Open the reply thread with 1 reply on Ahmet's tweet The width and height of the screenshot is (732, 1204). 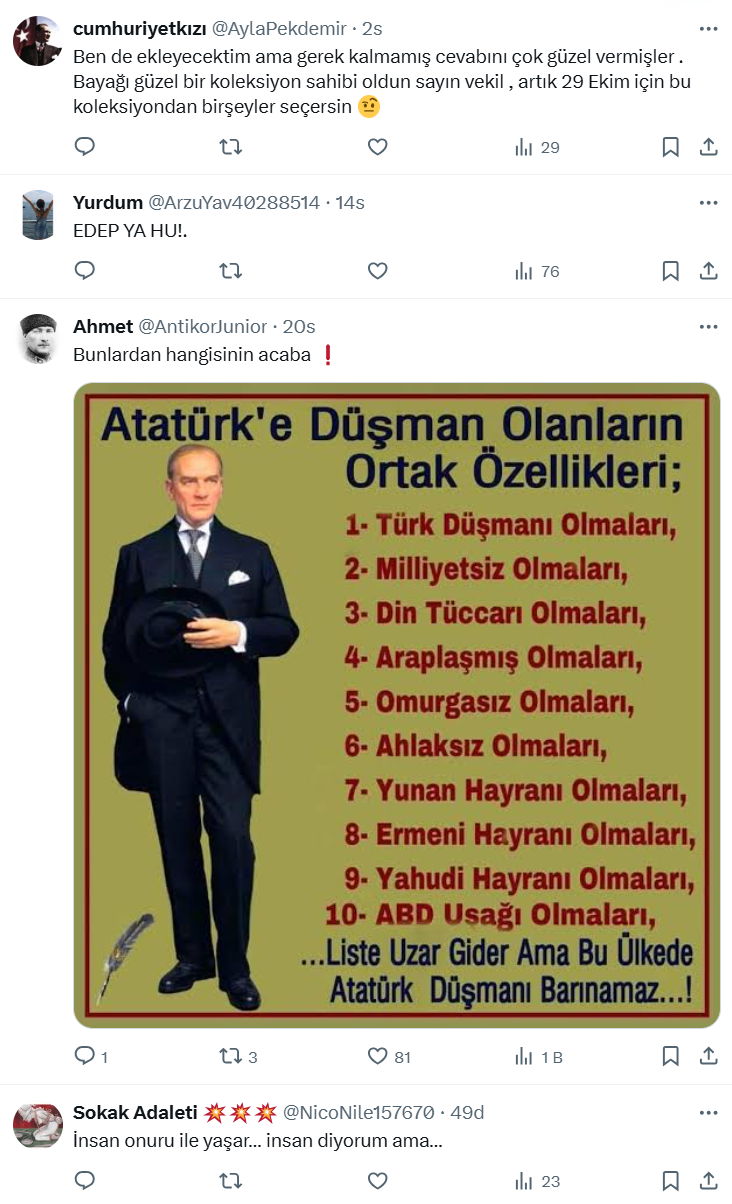coord(92,1057)
